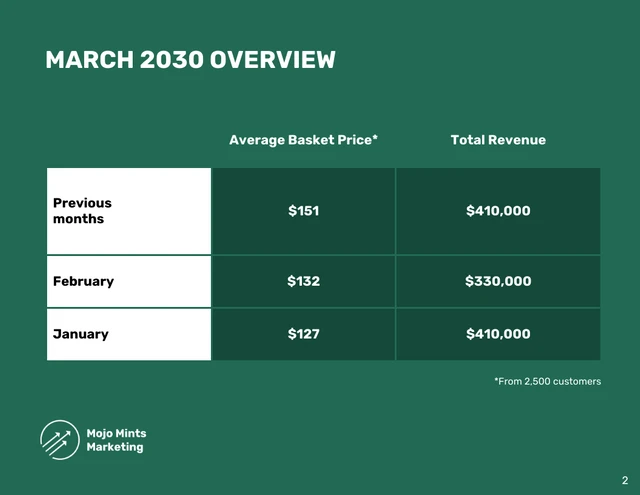Select the word Marketing beside the logo
The width and height of the screenshot is (640, 495).
(115, 447)
